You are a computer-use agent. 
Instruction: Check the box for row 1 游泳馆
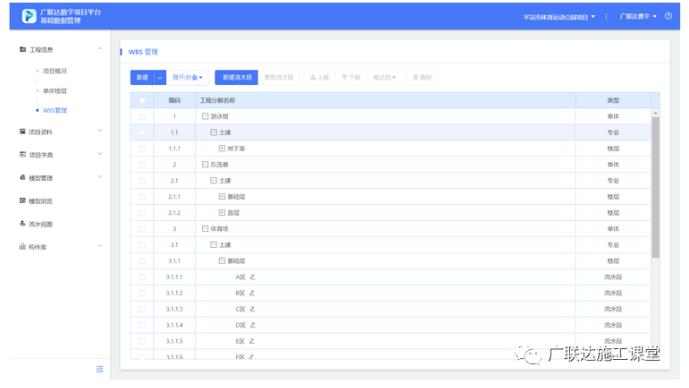[142, 116]
